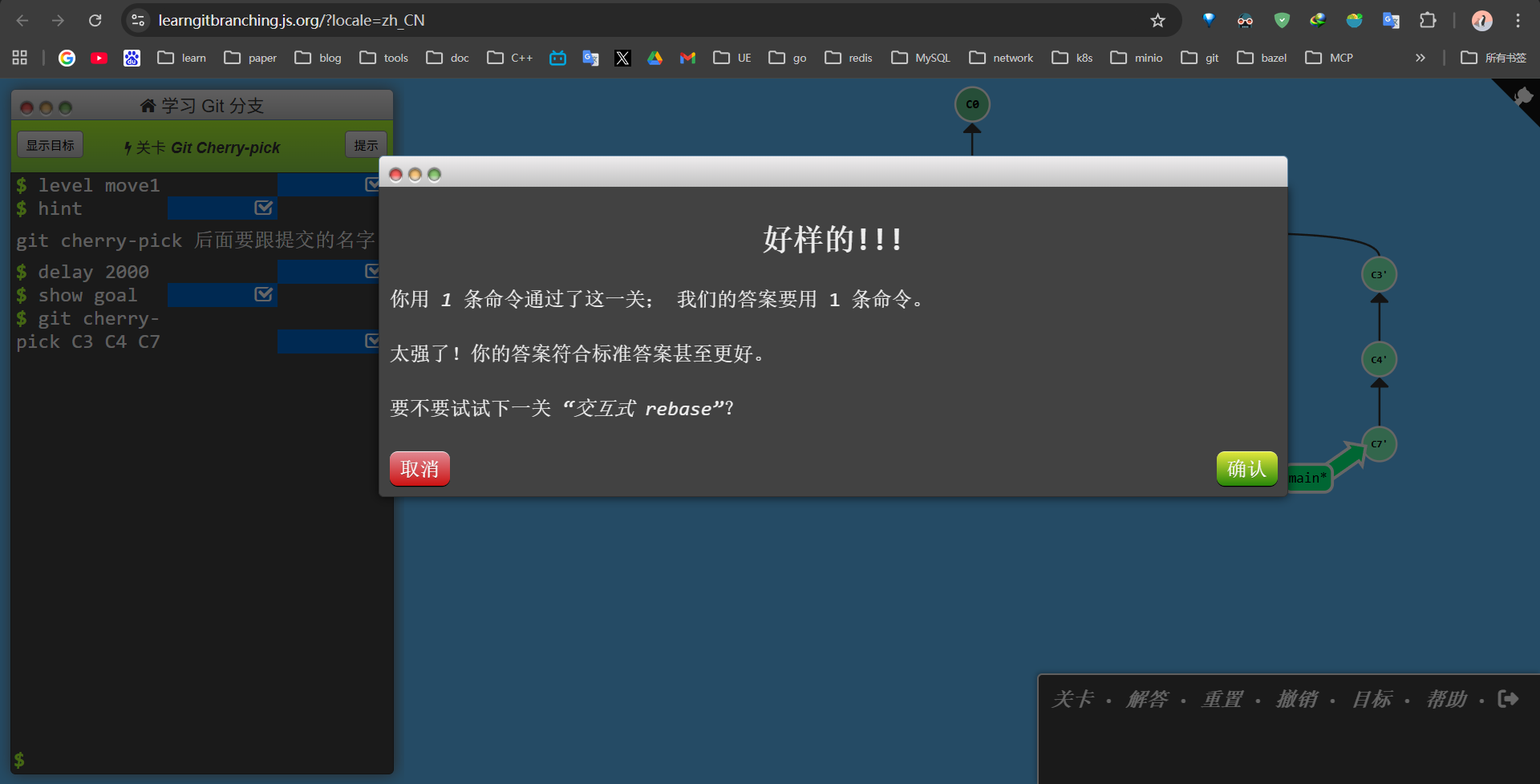Select 目标 goal in the toolbar
The width and height of the screenshot is (1540, 784).
(1372, 699)
